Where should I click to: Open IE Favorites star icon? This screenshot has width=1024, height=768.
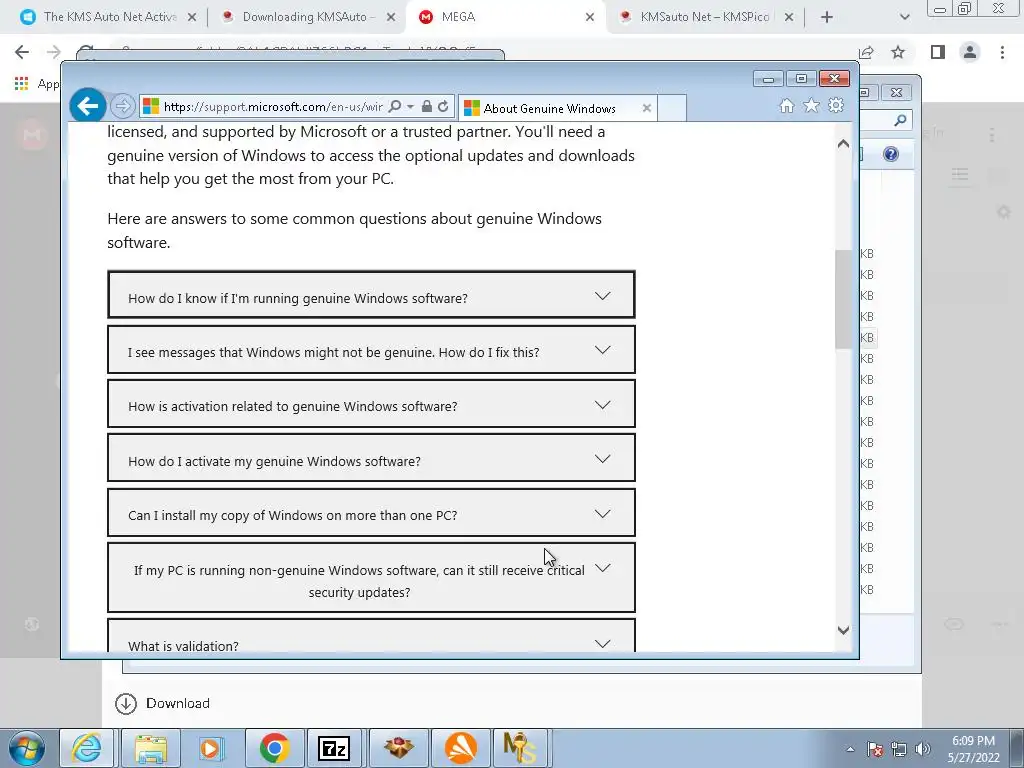pyautogui.click(x=811, y=105)
